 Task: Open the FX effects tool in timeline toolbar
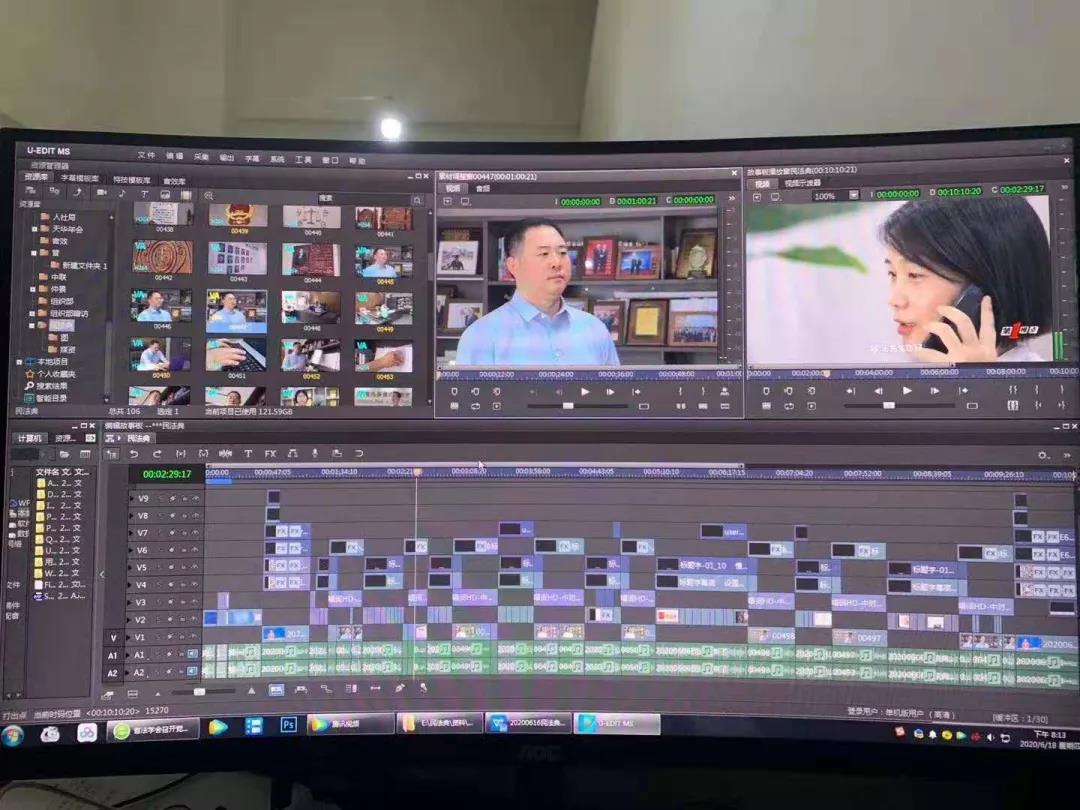tap(270, 454)
